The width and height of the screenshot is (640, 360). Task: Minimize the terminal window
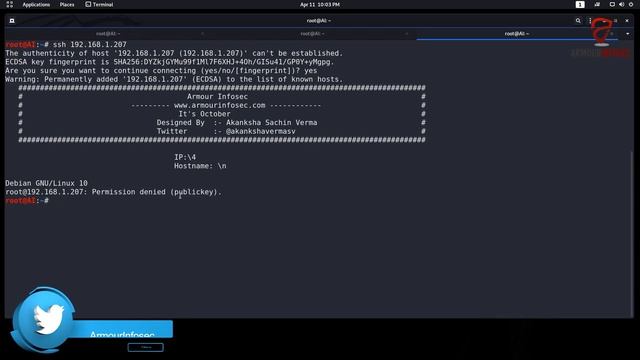[604, 20]
